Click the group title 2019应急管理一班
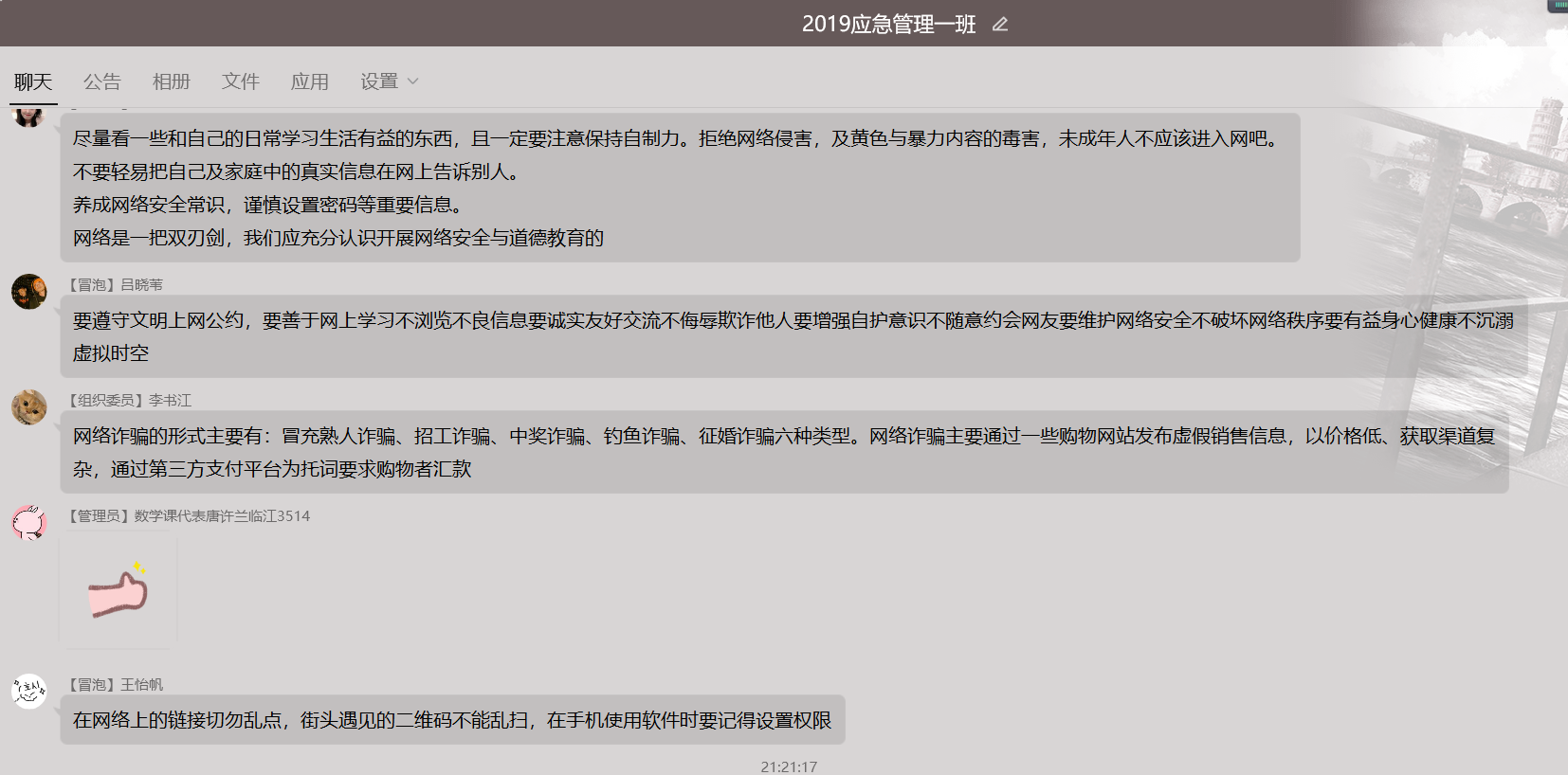1568x775 pixels. pos(888,25)
